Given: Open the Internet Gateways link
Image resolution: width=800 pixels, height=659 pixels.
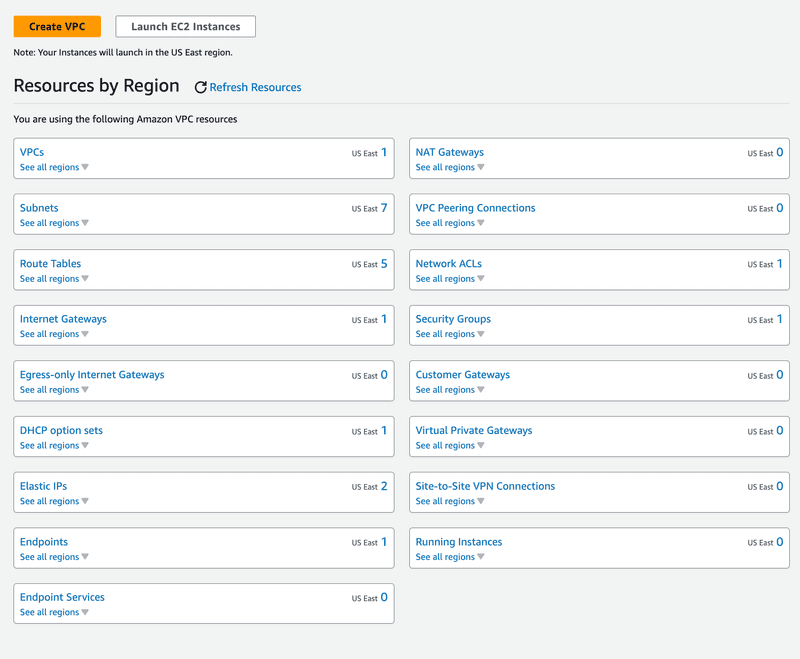Looking at the screenshot, I should (63, 319).
